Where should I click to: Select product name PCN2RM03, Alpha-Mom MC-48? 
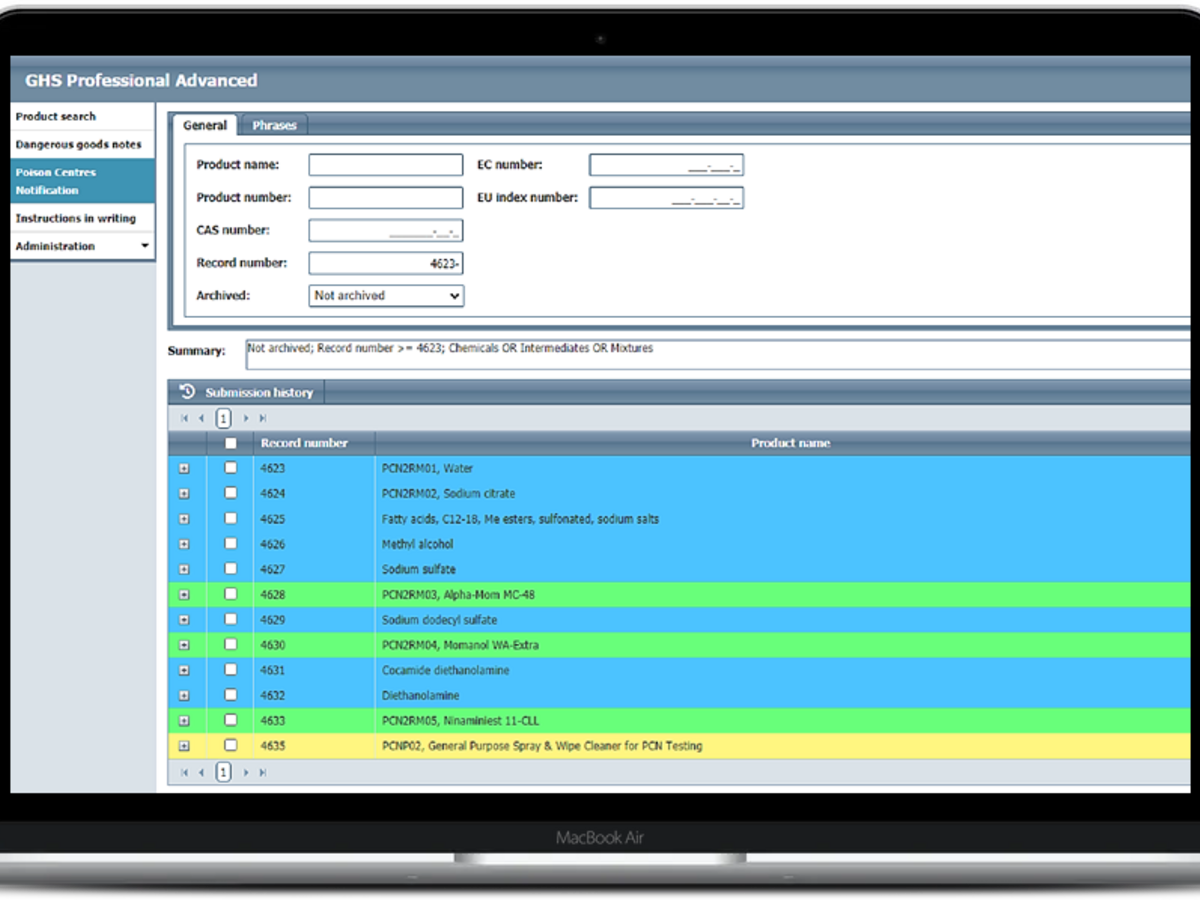[458, 595]
